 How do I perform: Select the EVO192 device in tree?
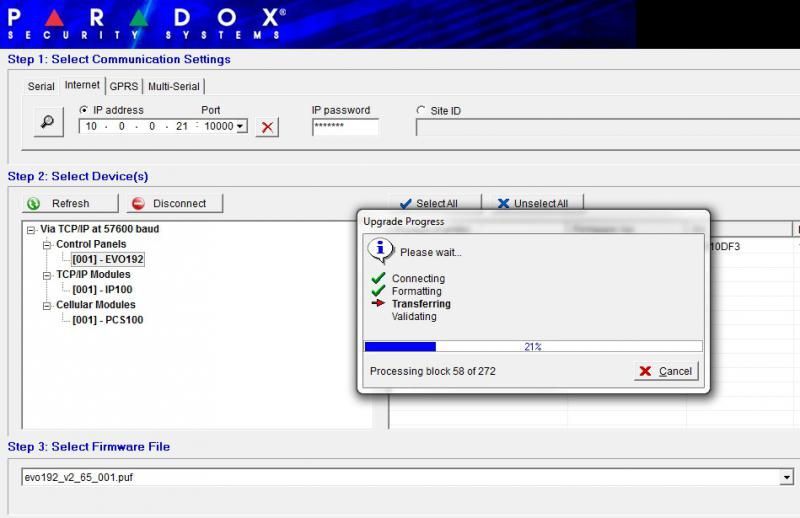click(x=108, y=259)
